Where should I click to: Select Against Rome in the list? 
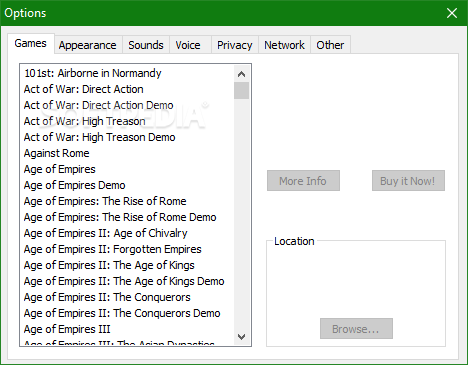[x=128, y=153]
